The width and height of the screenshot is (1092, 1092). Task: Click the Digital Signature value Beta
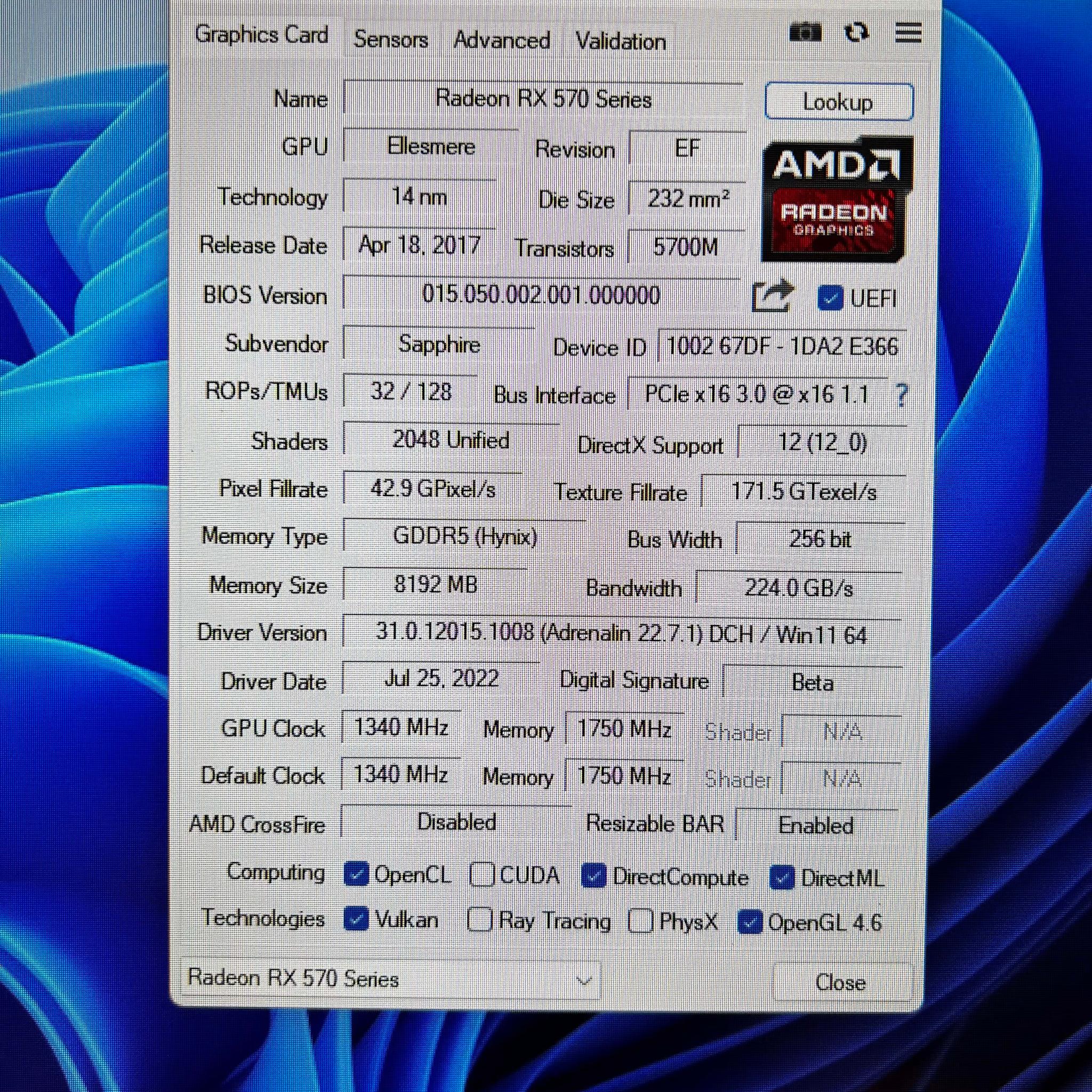coord(813,682)
